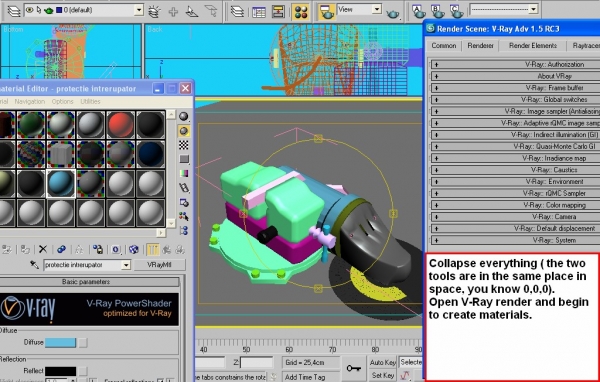600x382 pixels.
Task: Open the blue Diffuse color swatch
Action: [60, 343]
